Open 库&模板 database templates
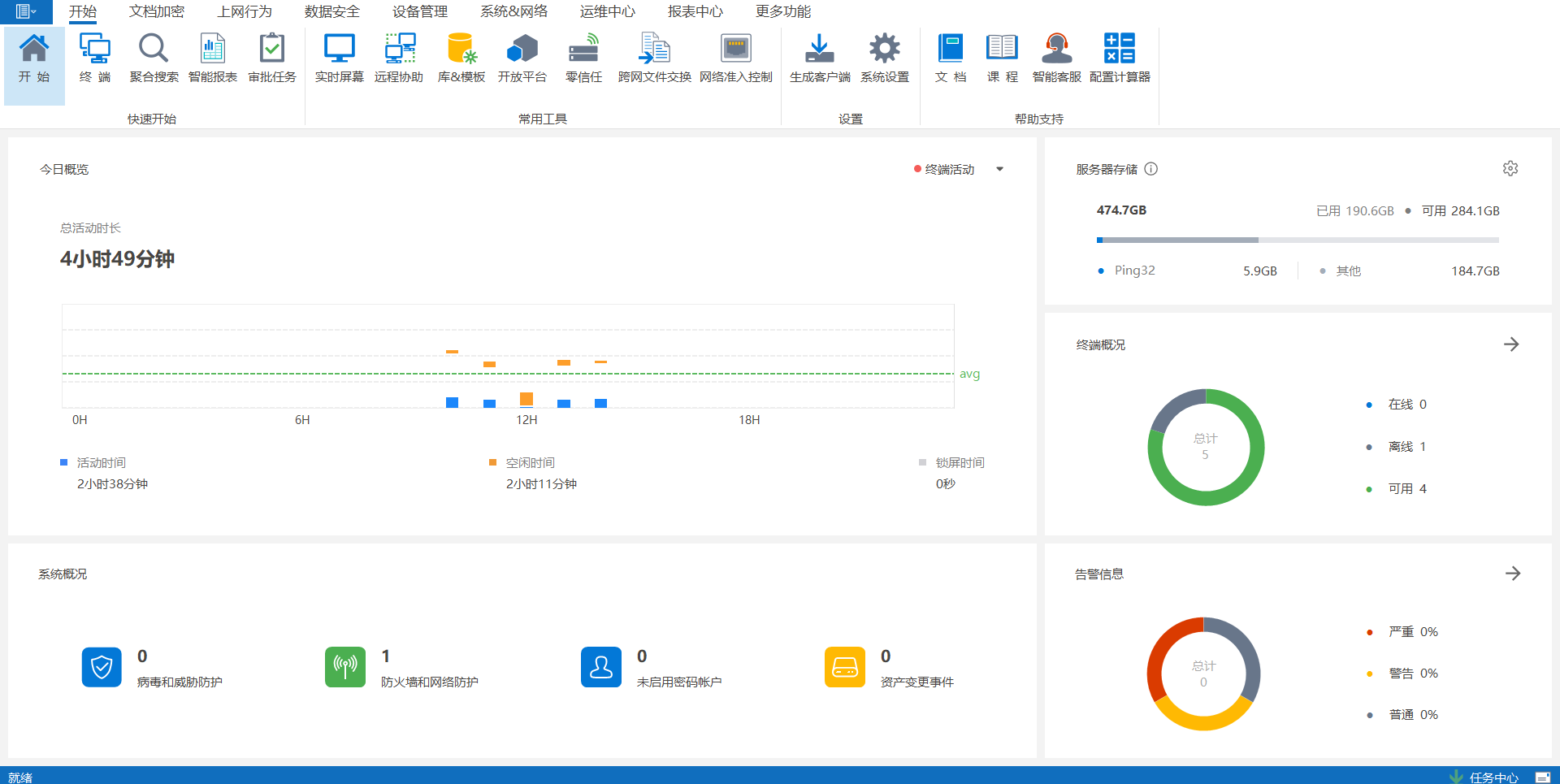This screenshot has width=1560, height=784. tap(461, 58)
